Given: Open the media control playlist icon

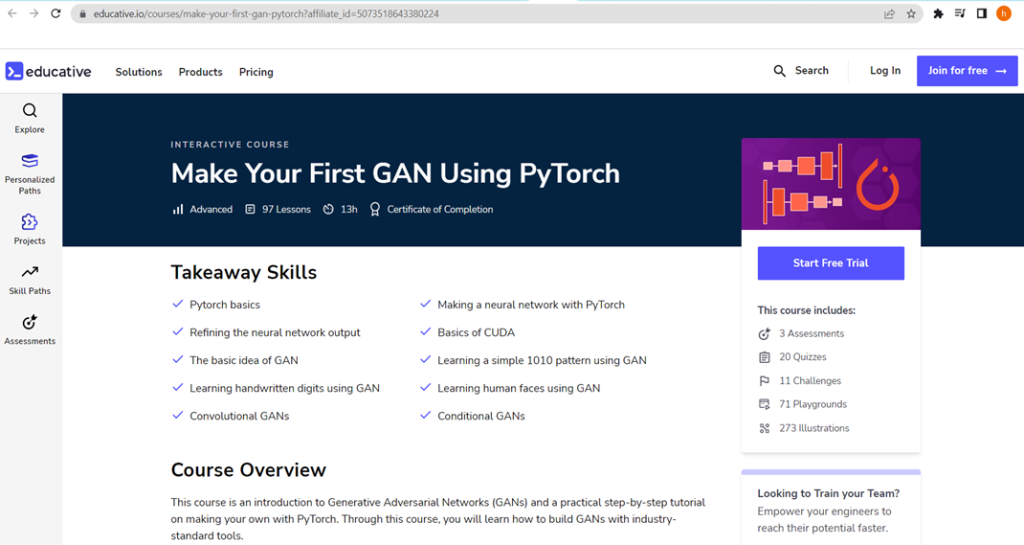Looking at the screenshot, I should [960, 14].
